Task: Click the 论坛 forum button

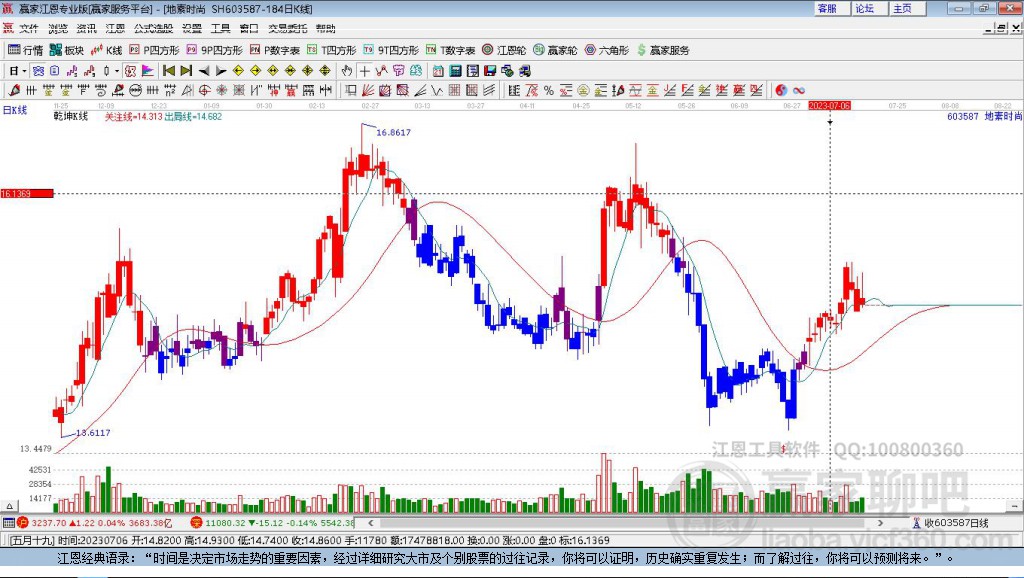Action: click(864, 8)
